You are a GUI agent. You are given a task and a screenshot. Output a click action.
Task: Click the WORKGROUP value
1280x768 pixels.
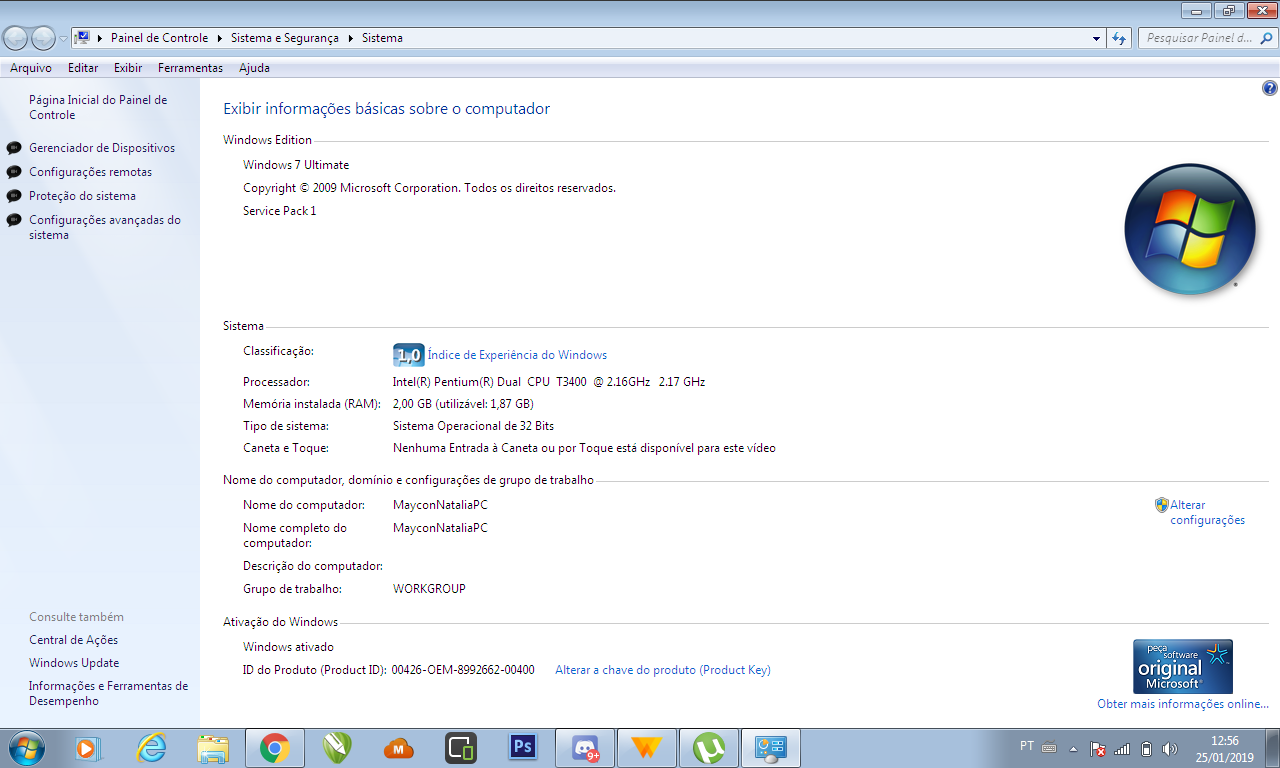pyautogui.click(x=429, y=589)
